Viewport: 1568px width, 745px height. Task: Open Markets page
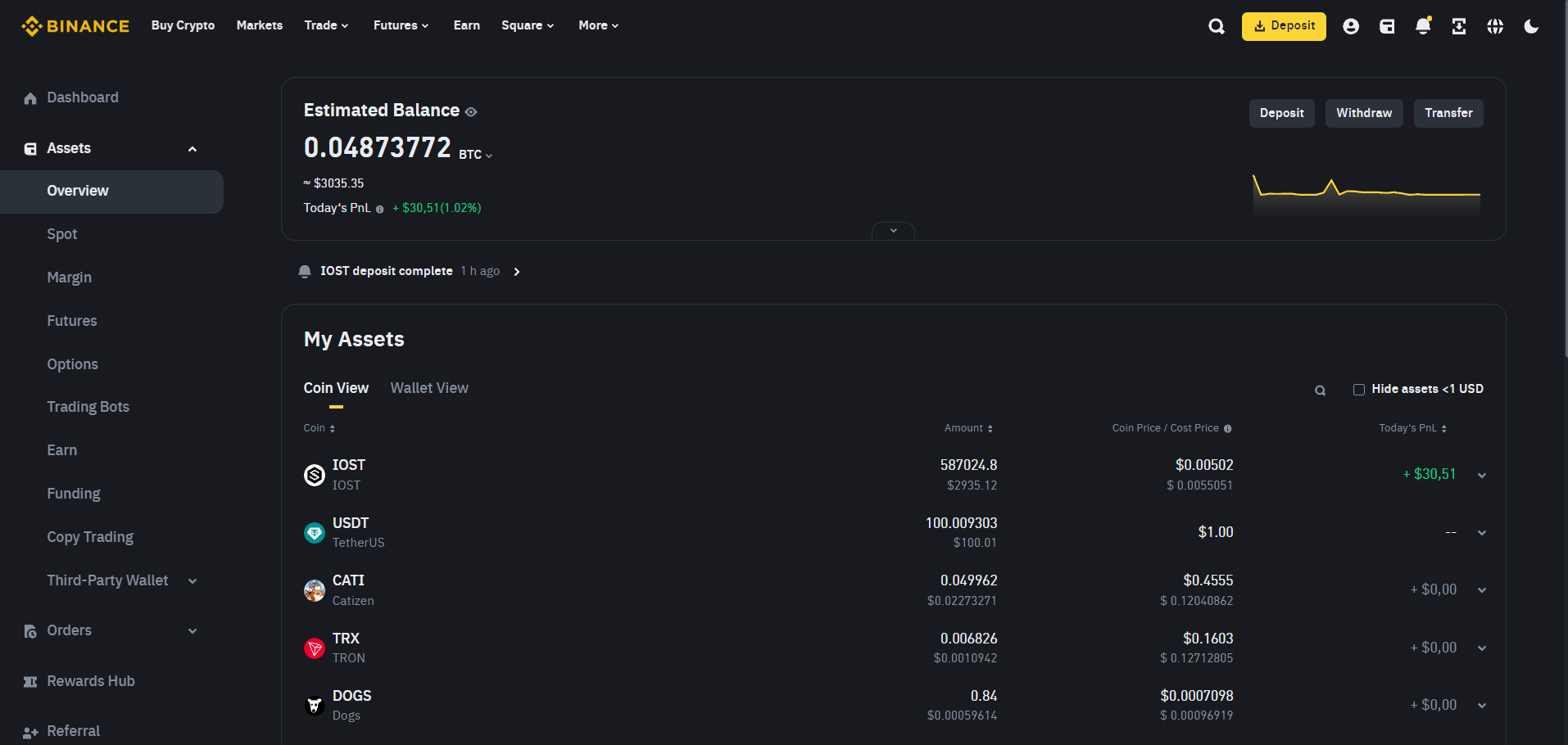(260, 25)
